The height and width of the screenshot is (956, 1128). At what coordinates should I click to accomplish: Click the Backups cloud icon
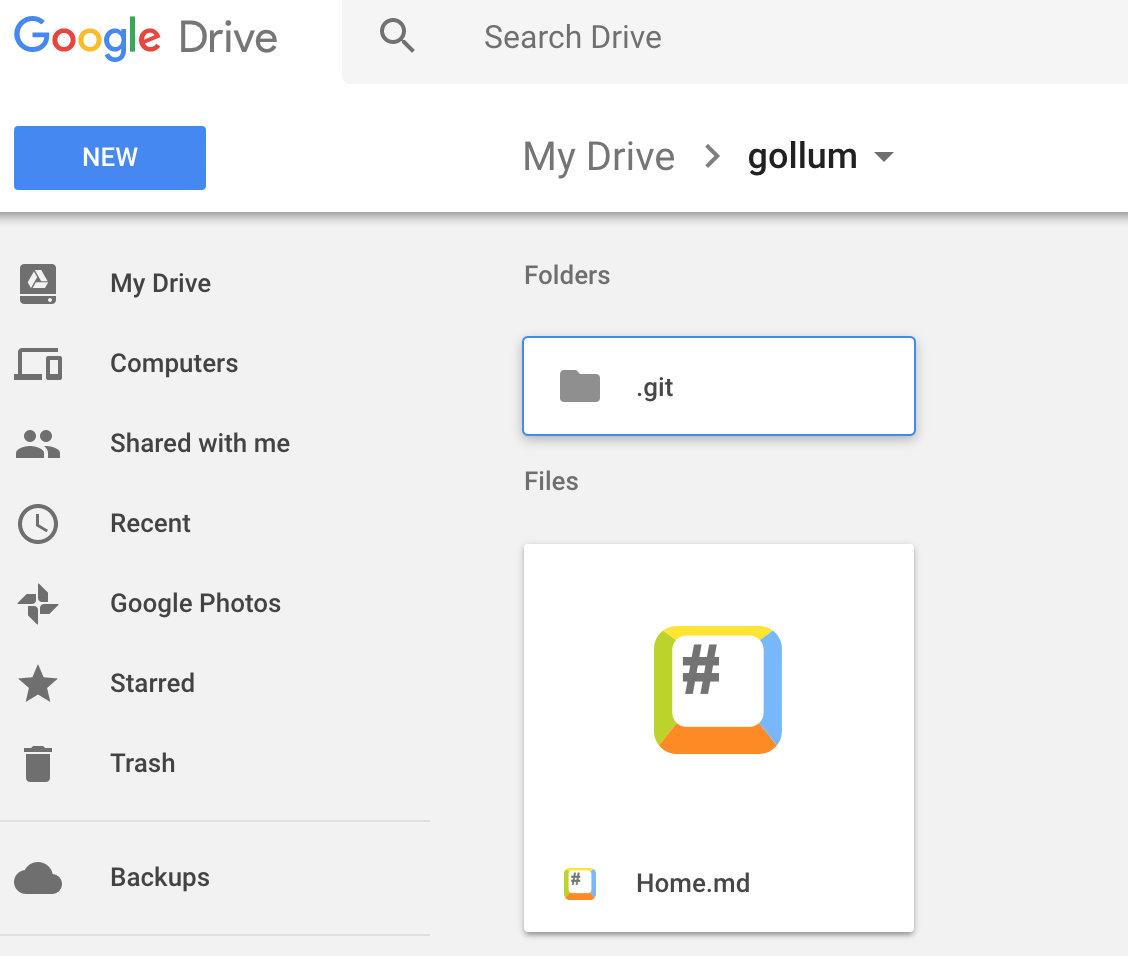click(38, 878)
